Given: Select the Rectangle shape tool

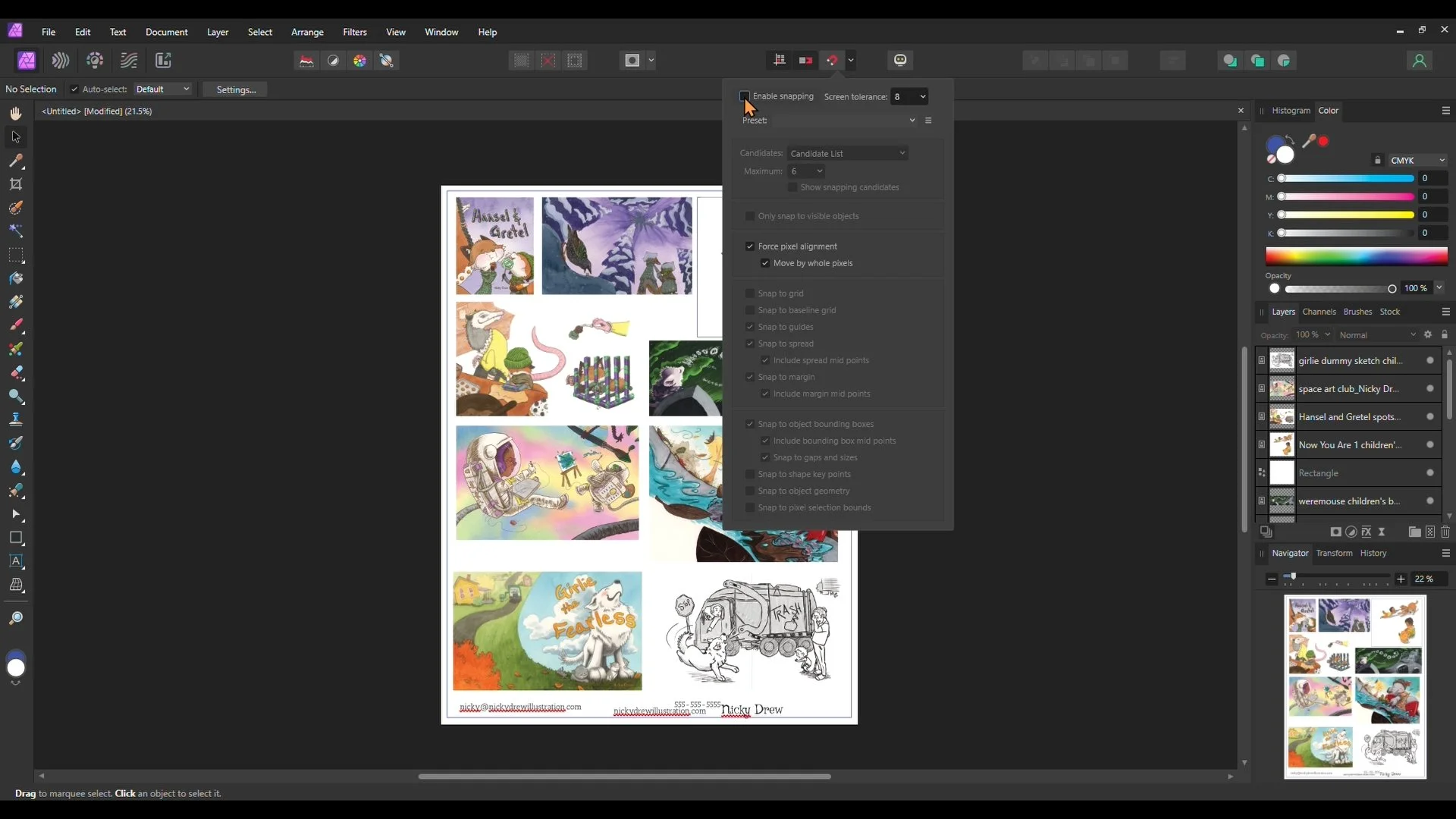Looking at the screenshot, I should click(x=16, y=538).
